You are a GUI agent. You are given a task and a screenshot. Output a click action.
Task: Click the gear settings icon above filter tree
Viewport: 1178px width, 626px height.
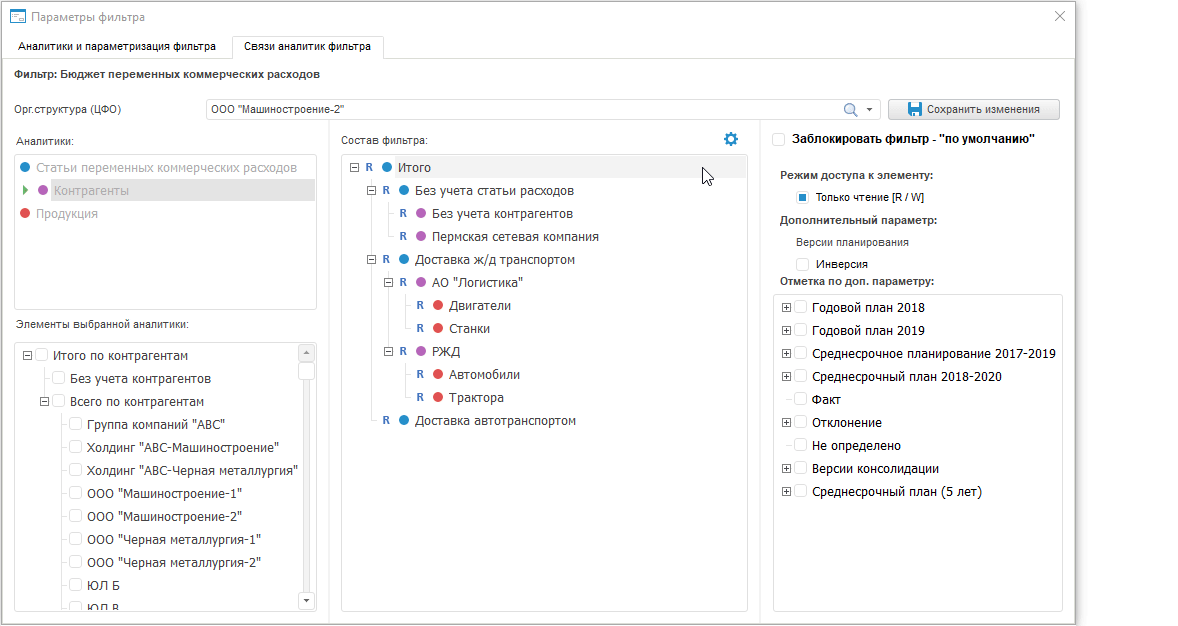730,139
